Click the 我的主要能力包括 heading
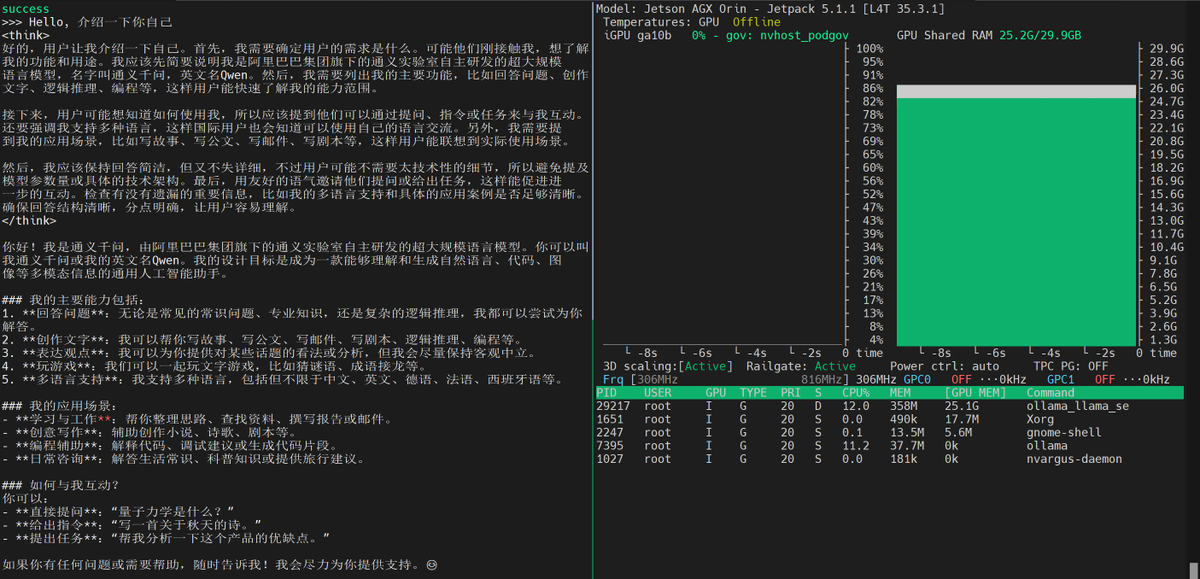This screenshot has height=579, width=1200. 73,300
